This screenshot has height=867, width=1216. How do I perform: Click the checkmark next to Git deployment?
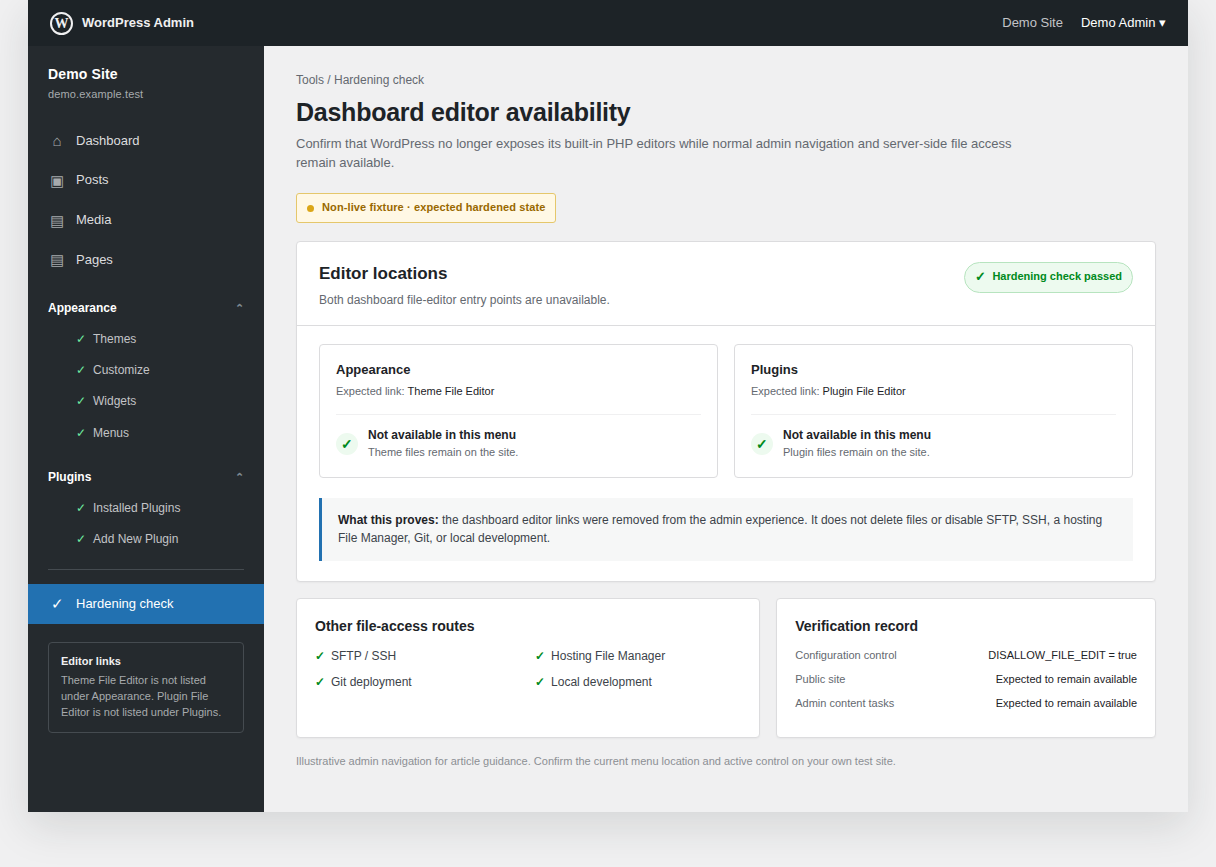point(320,682)
